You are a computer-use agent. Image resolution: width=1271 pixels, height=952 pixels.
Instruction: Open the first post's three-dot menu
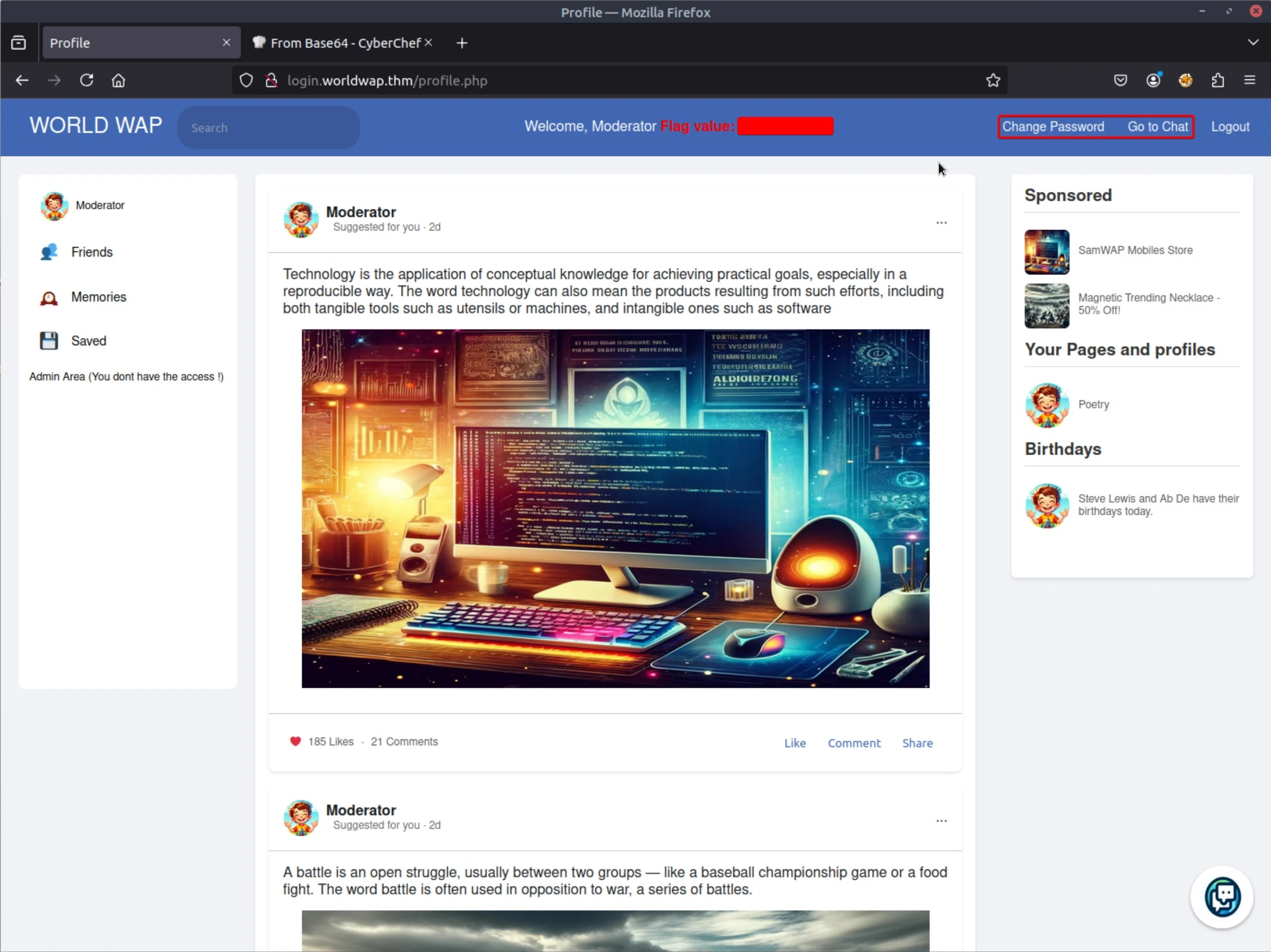[941, 222]
